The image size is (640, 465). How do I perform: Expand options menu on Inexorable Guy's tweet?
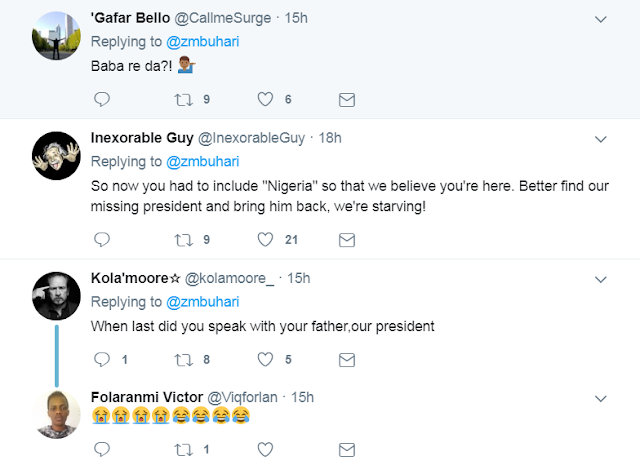click(x=600, y=136)
